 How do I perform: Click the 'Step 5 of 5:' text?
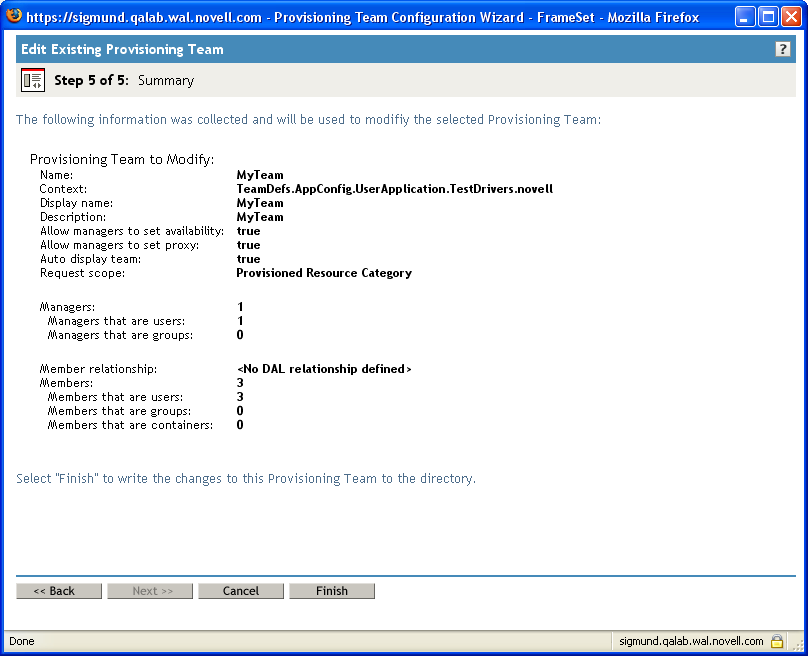pyautogui.click(x=92, y=80)
